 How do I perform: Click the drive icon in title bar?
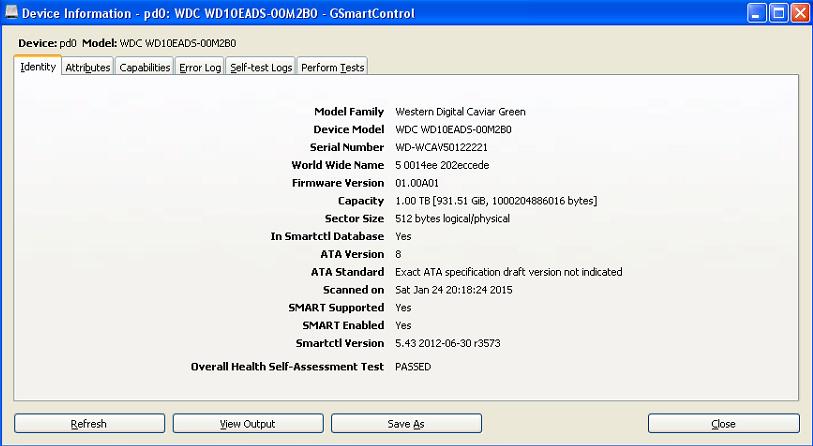pos(10,12)
